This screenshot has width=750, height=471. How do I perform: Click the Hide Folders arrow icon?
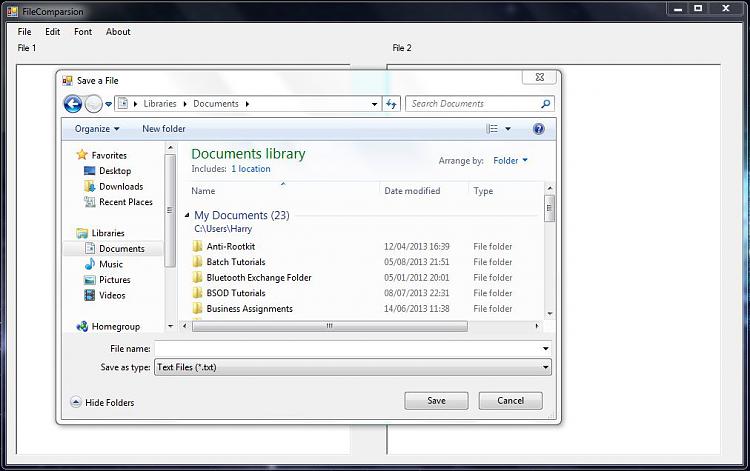[x=76, y=402]
